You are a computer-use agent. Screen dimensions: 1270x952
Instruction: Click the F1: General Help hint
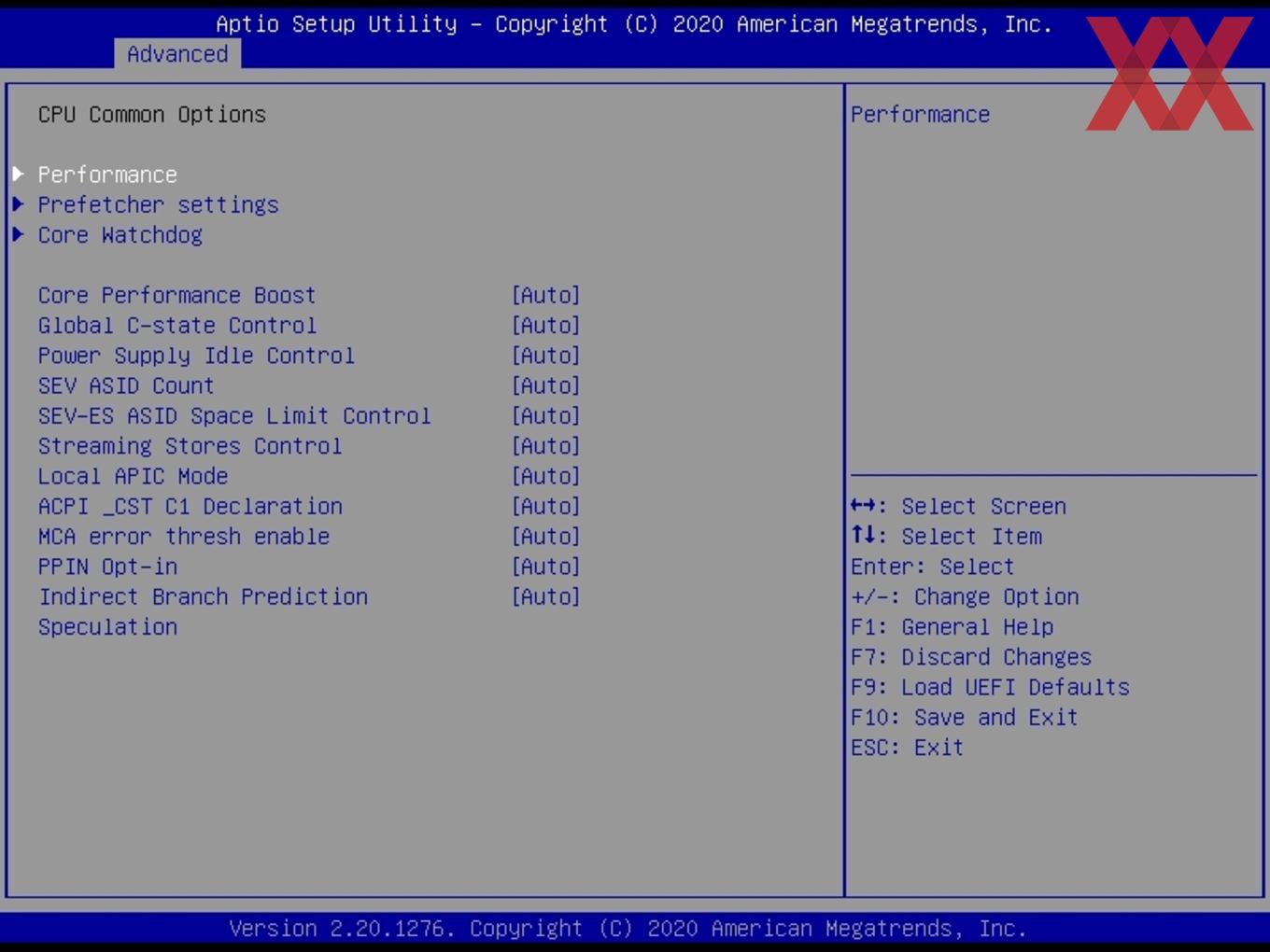point(952,627)
